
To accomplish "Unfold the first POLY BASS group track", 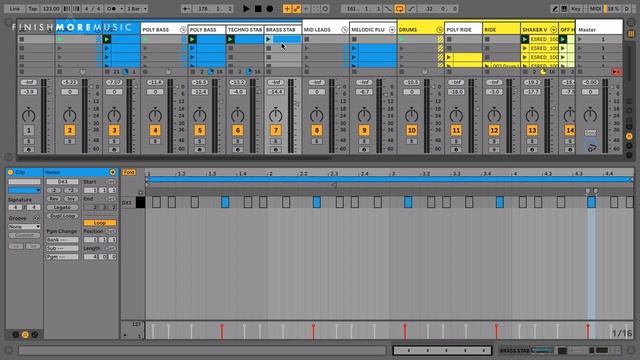I will pyautogui.click(x=183, y=29).
